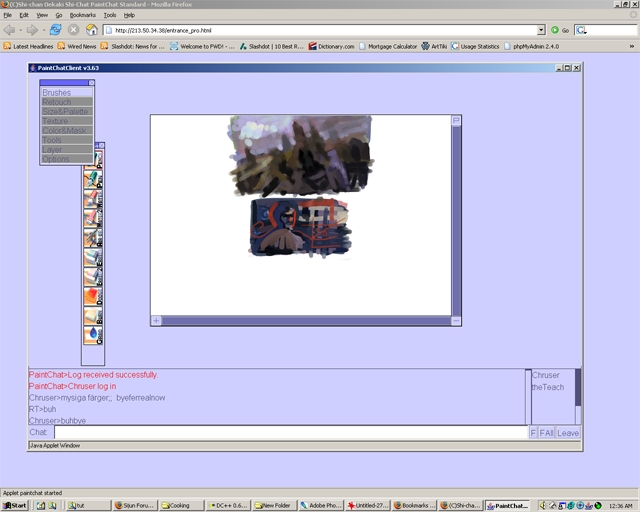Open Firefox File menu
640x512 pixels.
[8, 15]
